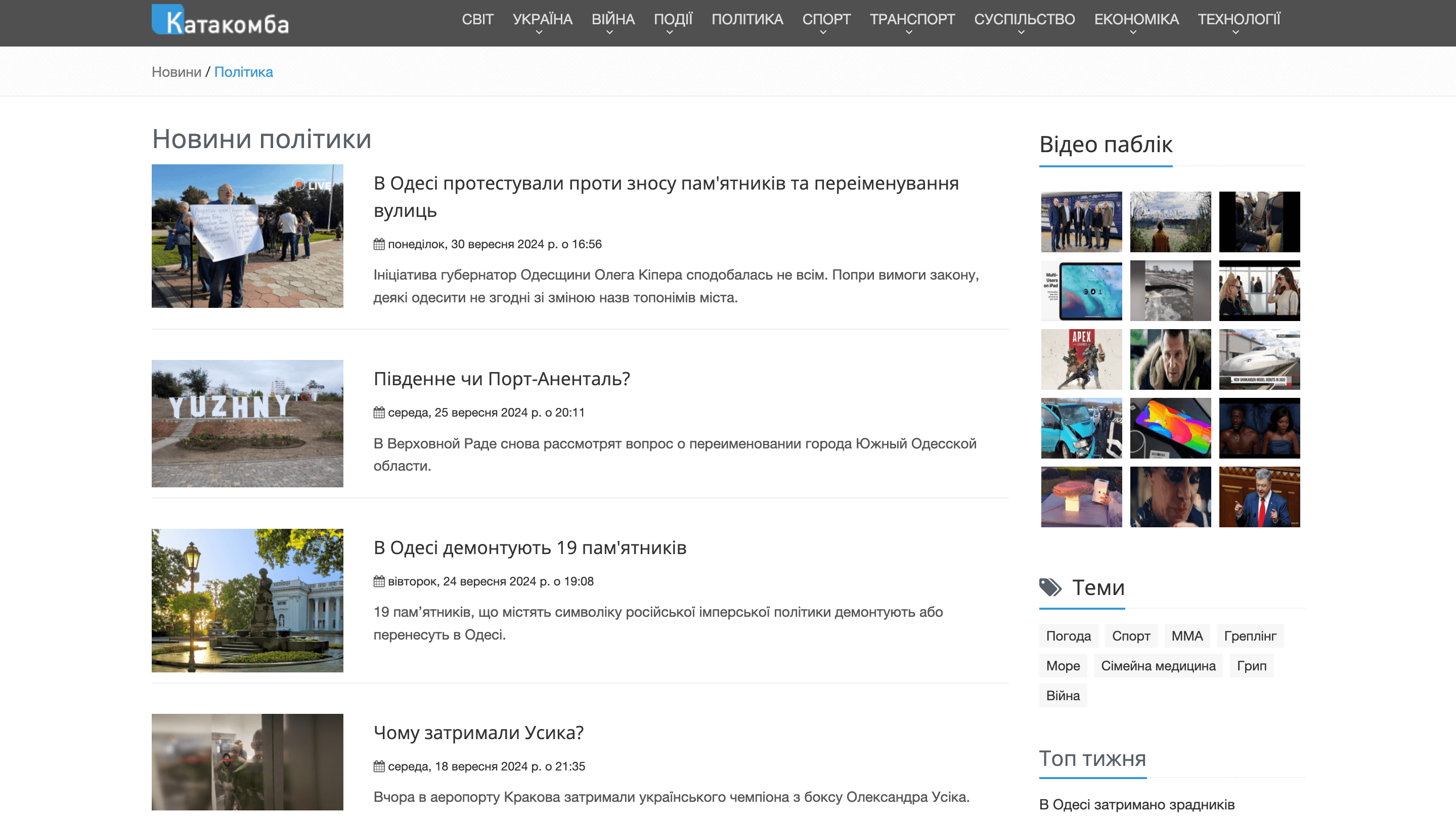Open article about Odesa monument protest
The height and width of the screenshot is (818, 1456).
pos(666,197)
